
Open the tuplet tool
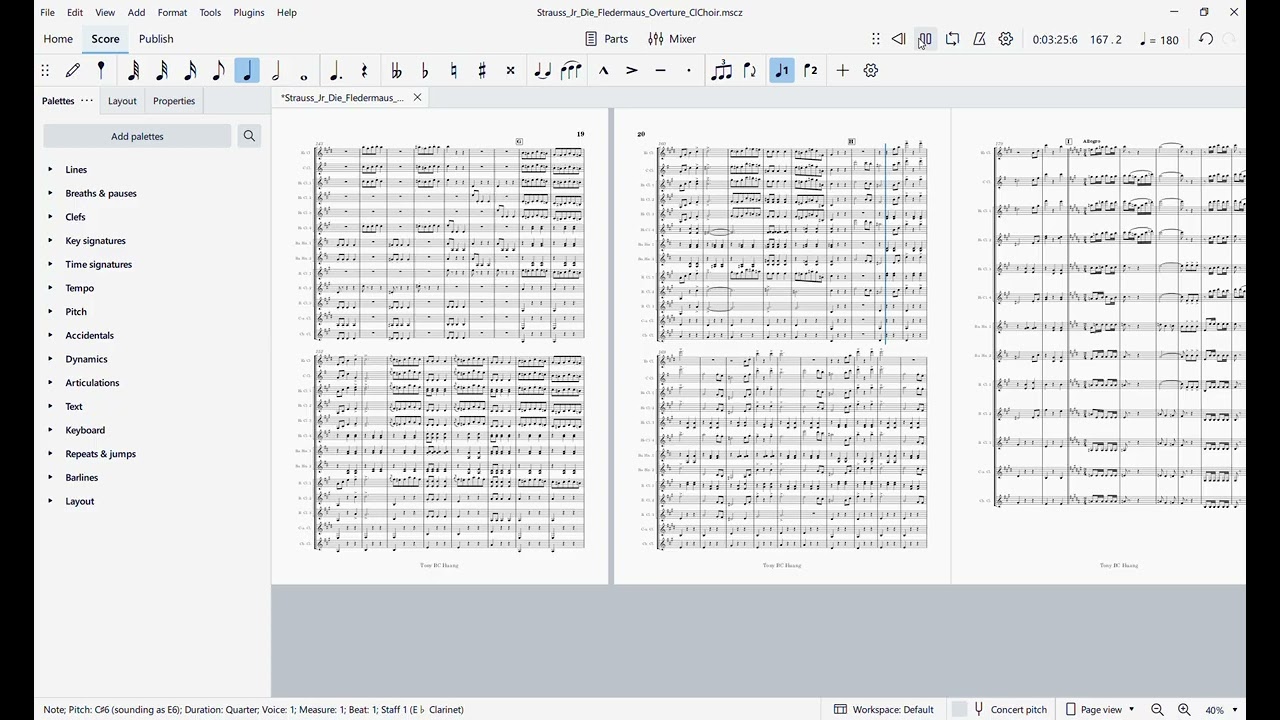tap(721, 71)
